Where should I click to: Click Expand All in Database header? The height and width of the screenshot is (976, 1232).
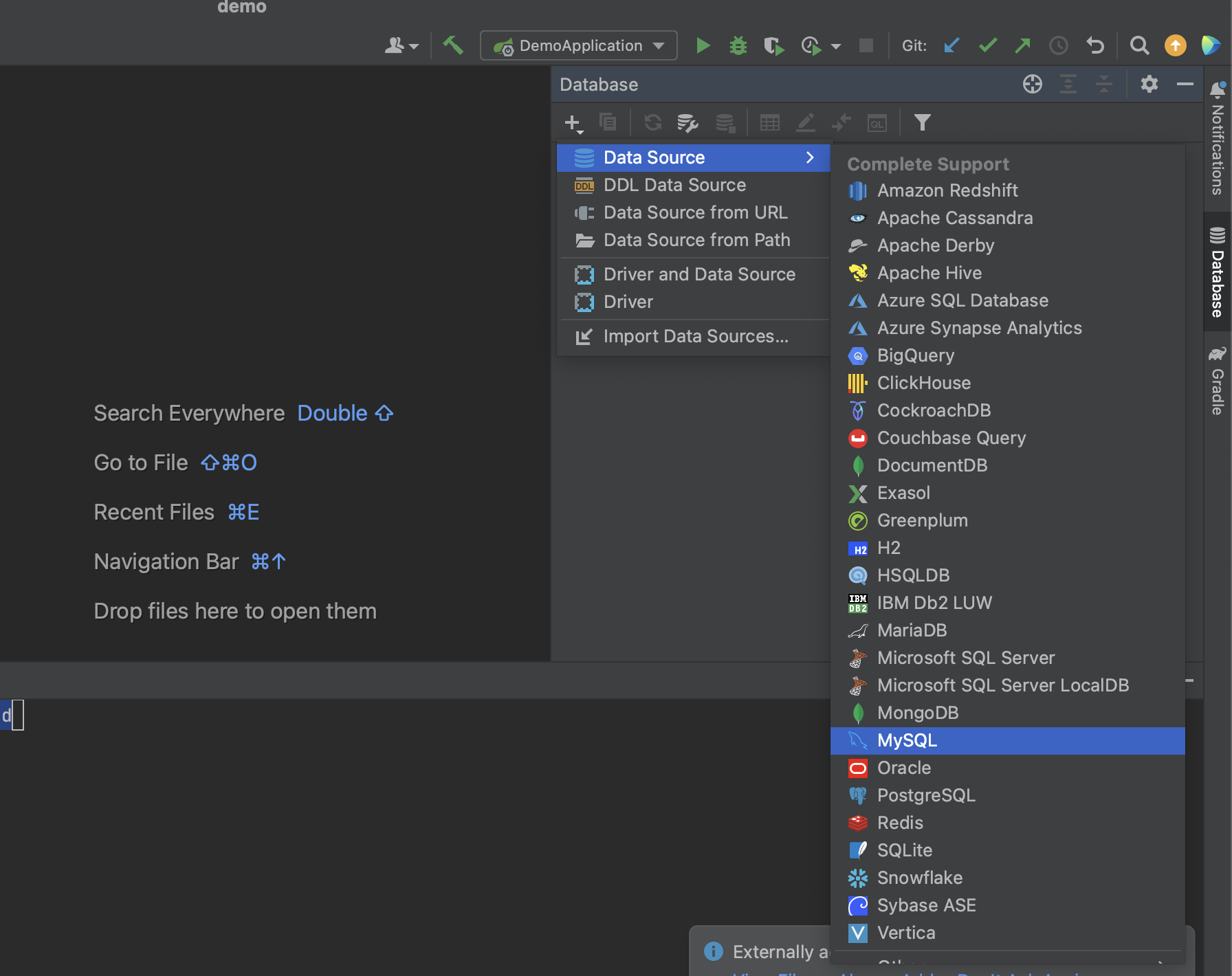[1068, 84]
